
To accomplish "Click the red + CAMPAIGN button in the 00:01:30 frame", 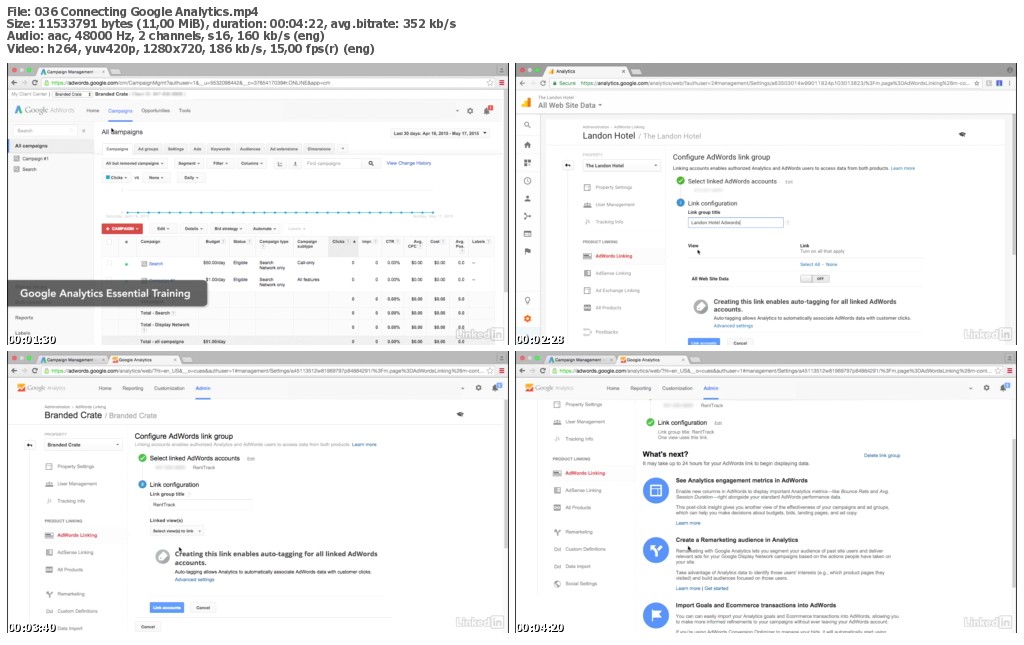I will 122,229.
